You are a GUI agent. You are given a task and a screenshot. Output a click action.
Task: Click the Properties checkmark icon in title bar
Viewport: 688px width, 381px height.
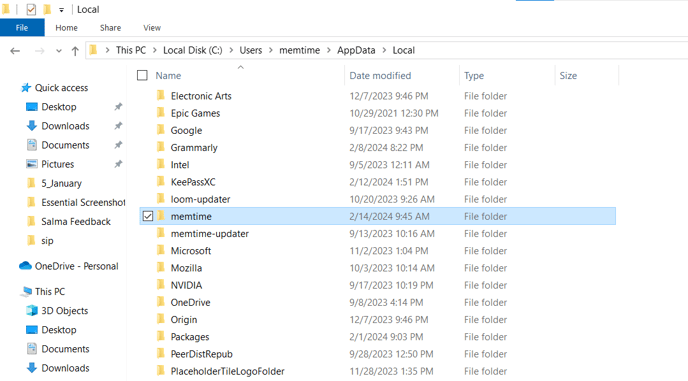click(31, 9)
